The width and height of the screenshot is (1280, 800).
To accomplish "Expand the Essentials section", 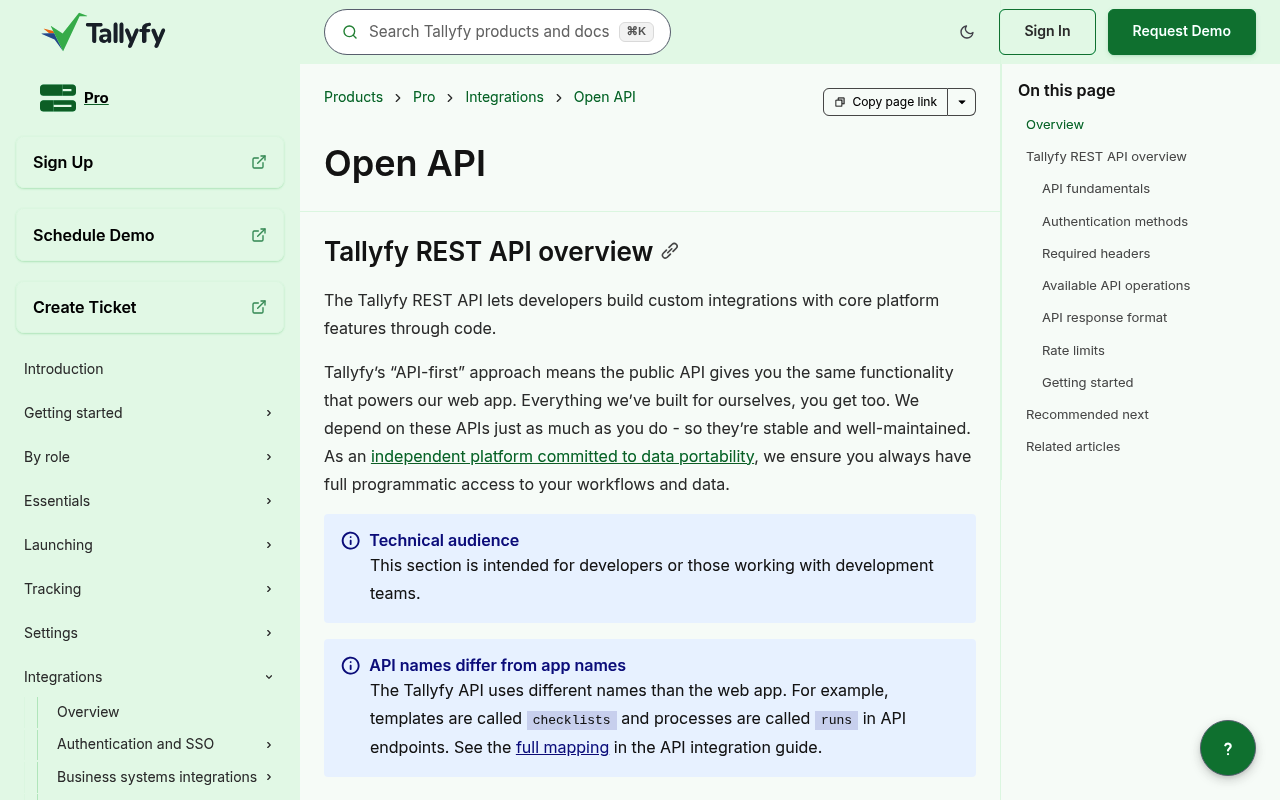I will coord(269,501).
